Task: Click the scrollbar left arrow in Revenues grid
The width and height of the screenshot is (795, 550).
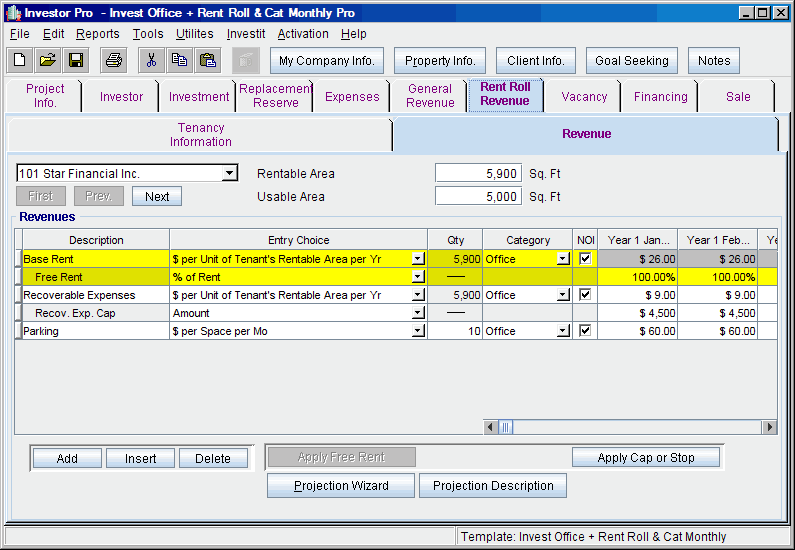Action: [490, 427]
